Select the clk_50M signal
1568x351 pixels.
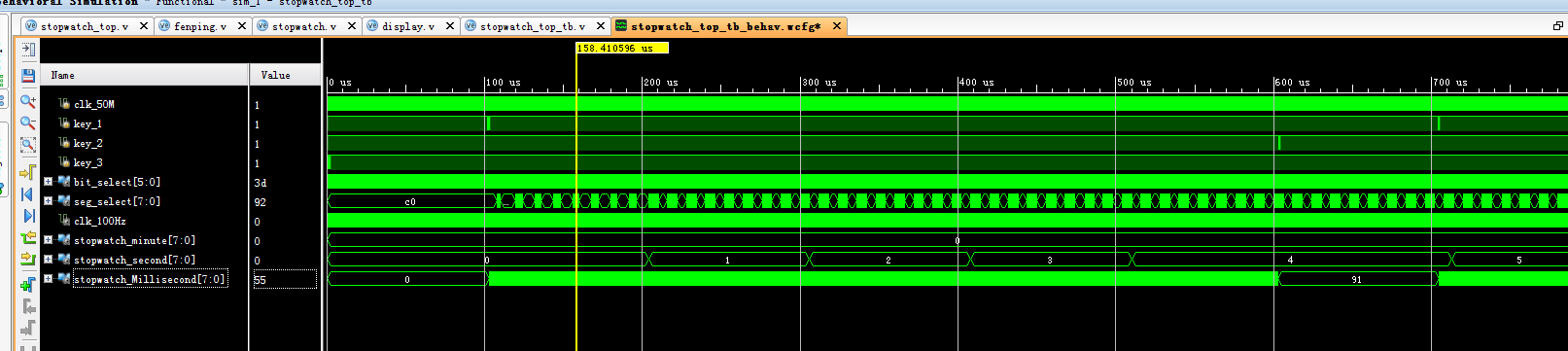click(94, 104)
